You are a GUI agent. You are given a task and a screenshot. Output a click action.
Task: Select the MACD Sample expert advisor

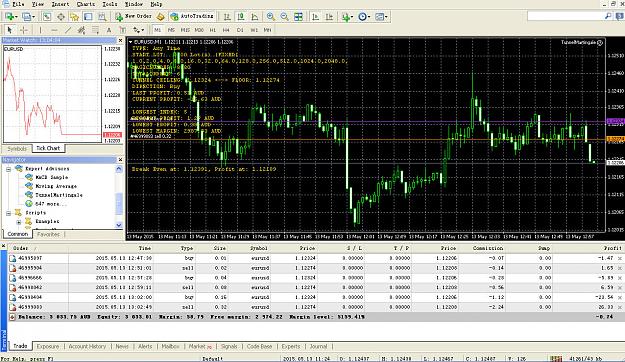click(x=51, y=177)
